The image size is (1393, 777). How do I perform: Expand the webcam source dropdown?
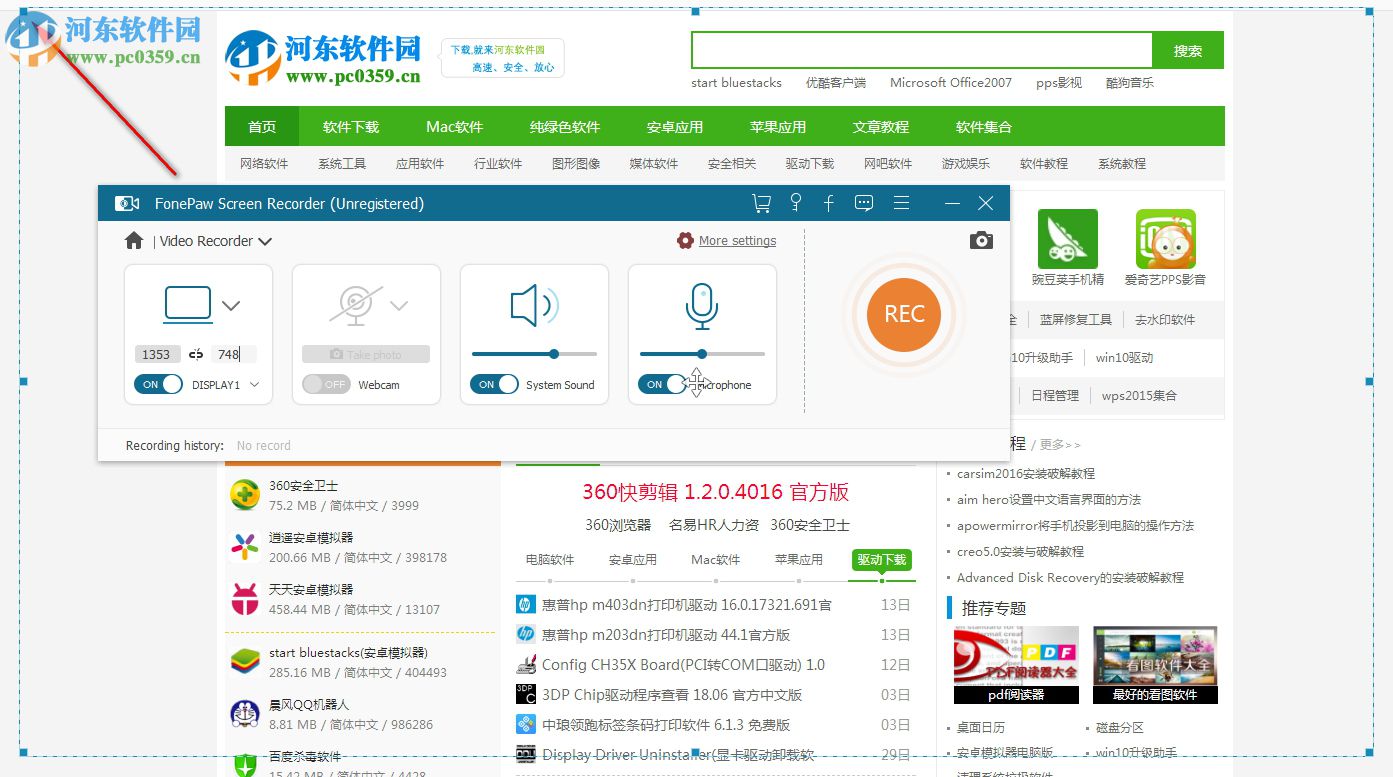coord(400,307)
